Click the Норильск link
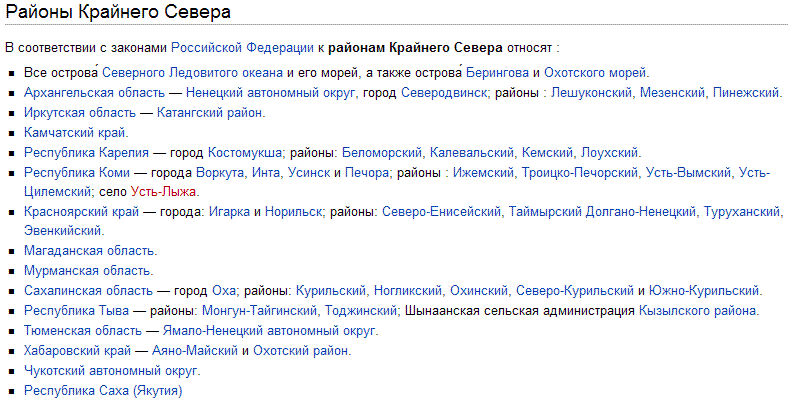788x401 pixels. coord(293,212)
